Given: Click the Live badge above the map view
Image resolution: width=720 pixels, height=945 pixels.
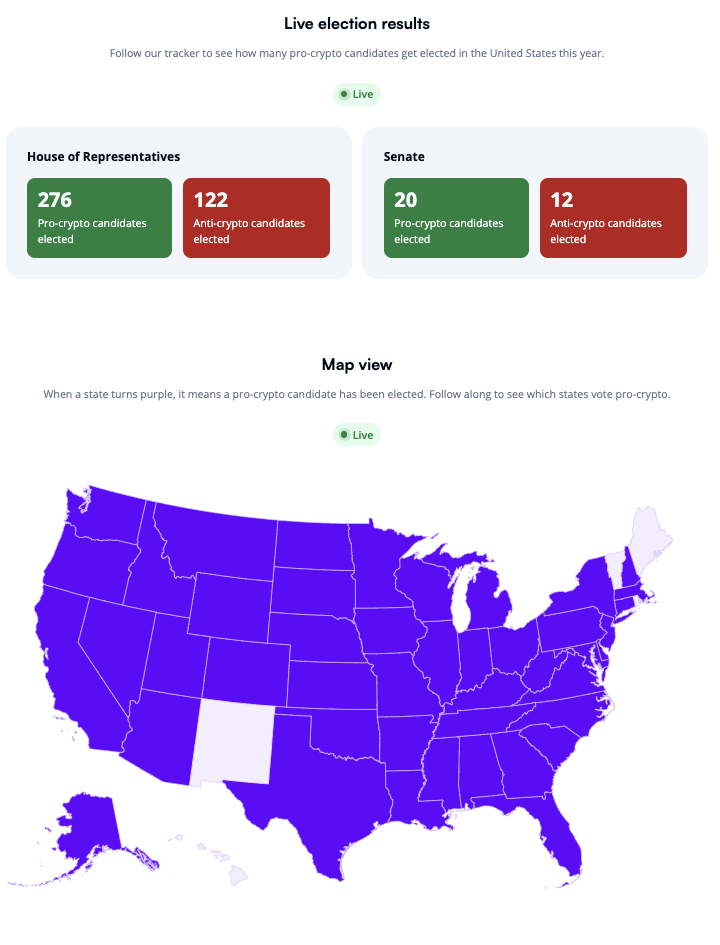Looking at the screenshot, I should click(x=356, y=434).
